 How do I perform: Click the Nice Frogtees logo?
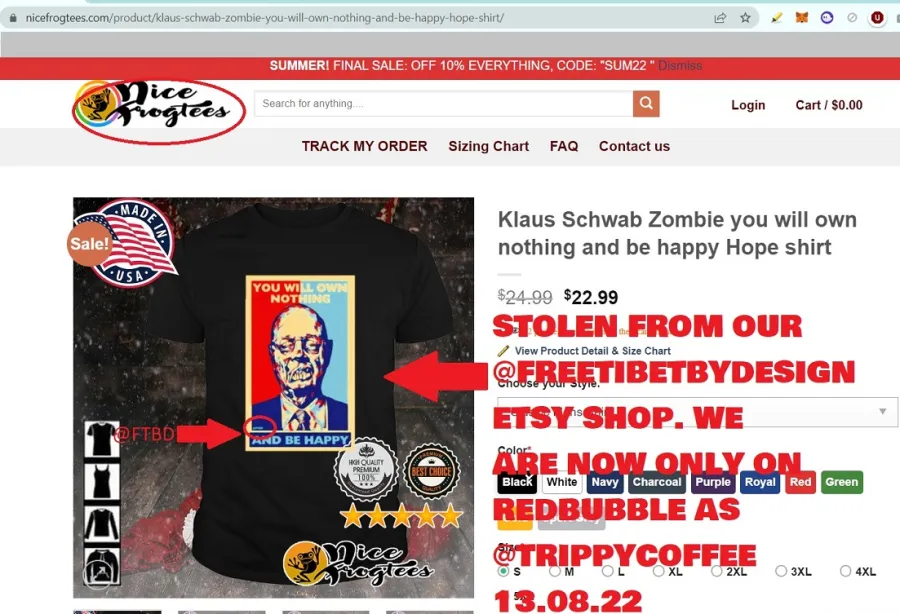(159, 108)
